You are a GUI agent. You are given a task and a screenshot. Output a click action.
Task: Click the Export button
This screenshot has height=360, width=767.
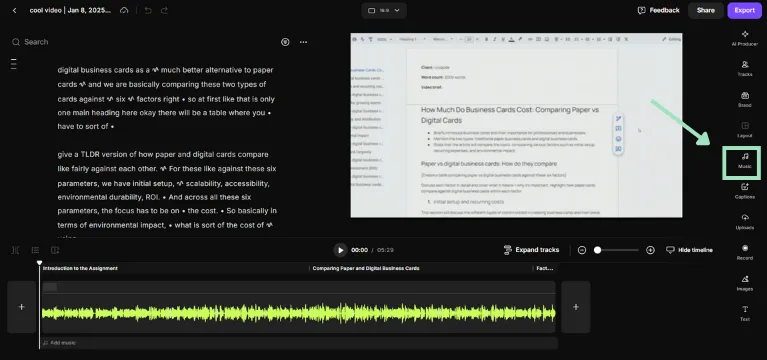tap(744, 10)
